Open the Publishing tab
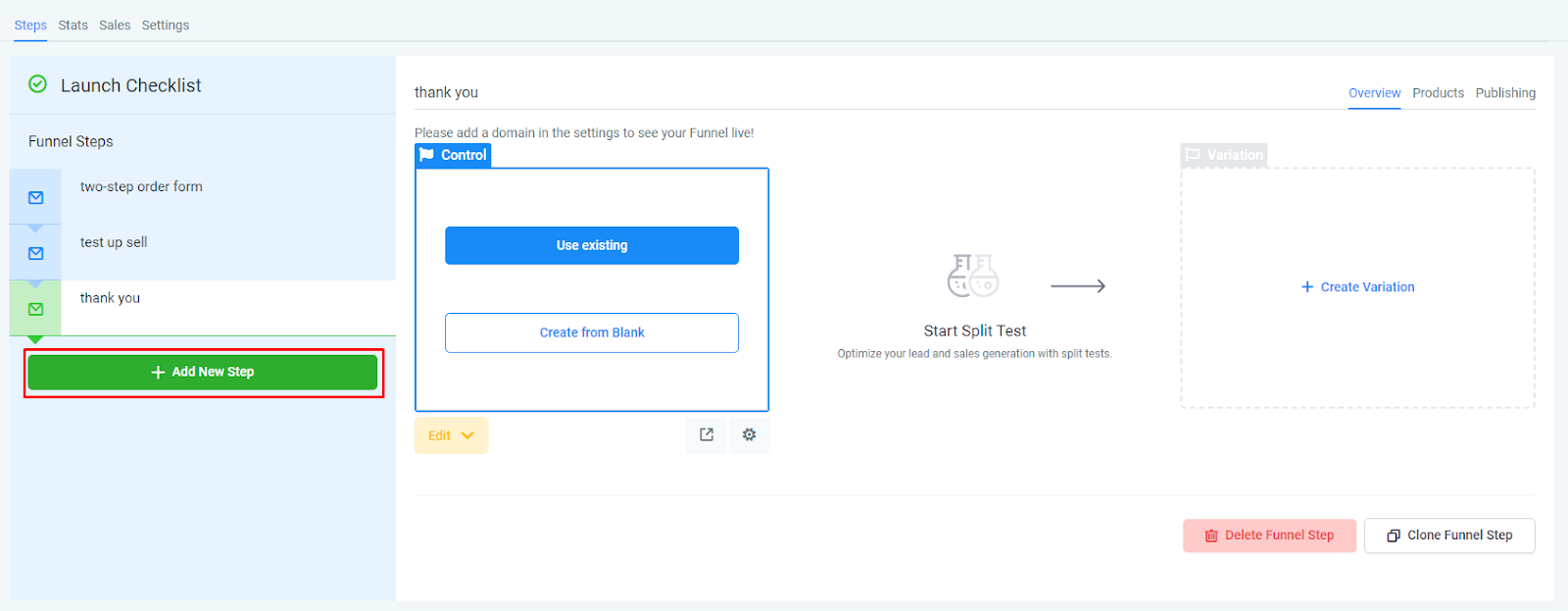 pyautogui.click(x=1505, y=93)
